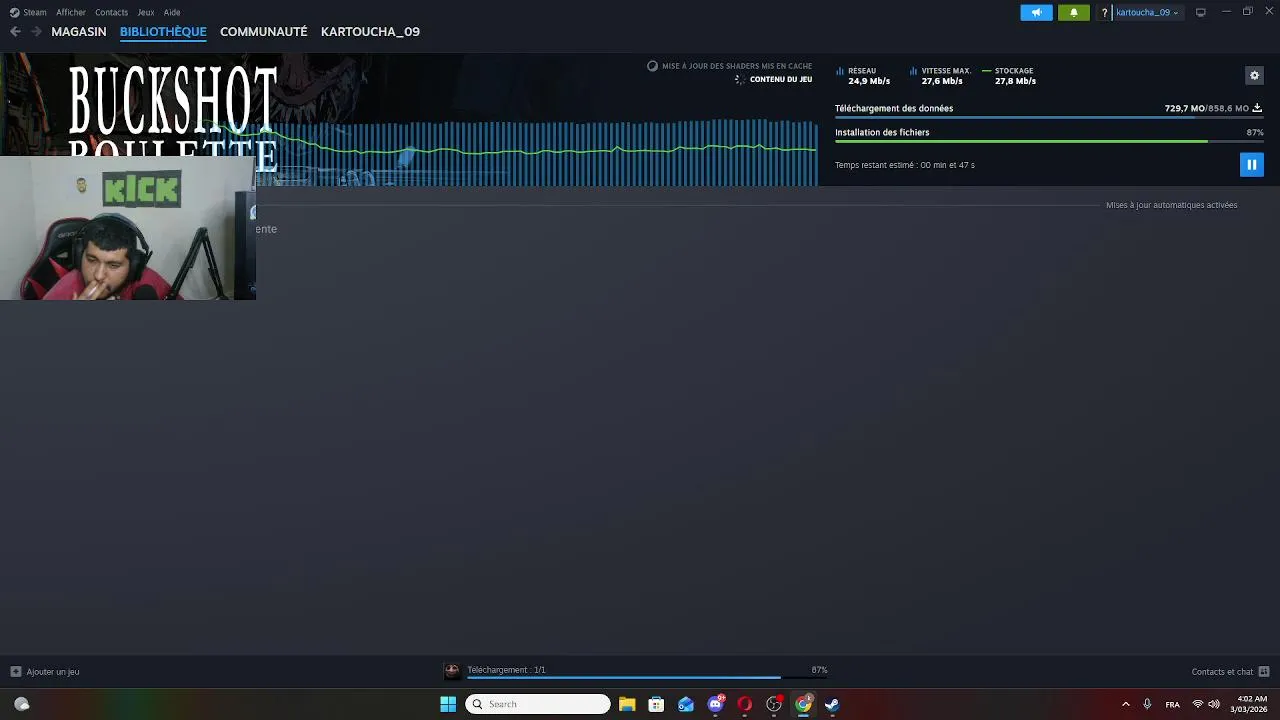The height and width of the screenshot is (720, 1280).
Task: Go to the MAGASIN tab
Action: (79, 31)
